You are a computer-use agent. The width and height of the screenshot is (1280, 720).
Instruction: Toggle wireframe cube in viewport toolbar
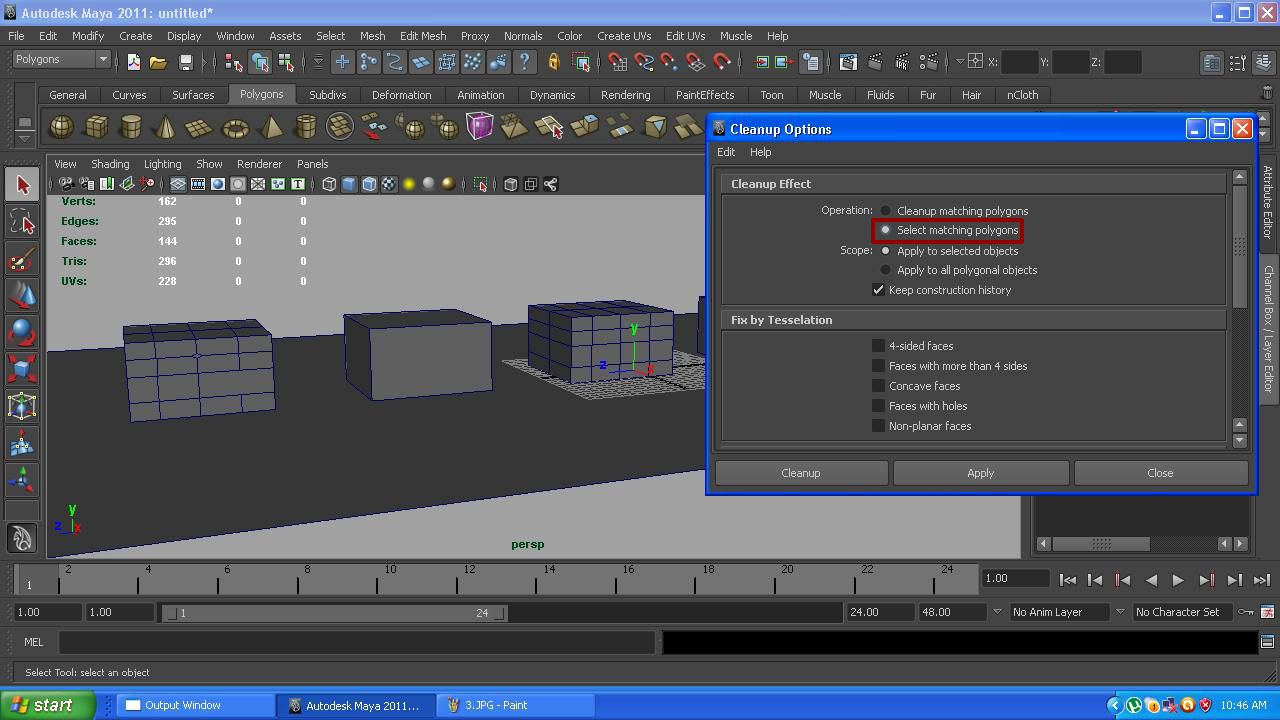click(329, 184)
